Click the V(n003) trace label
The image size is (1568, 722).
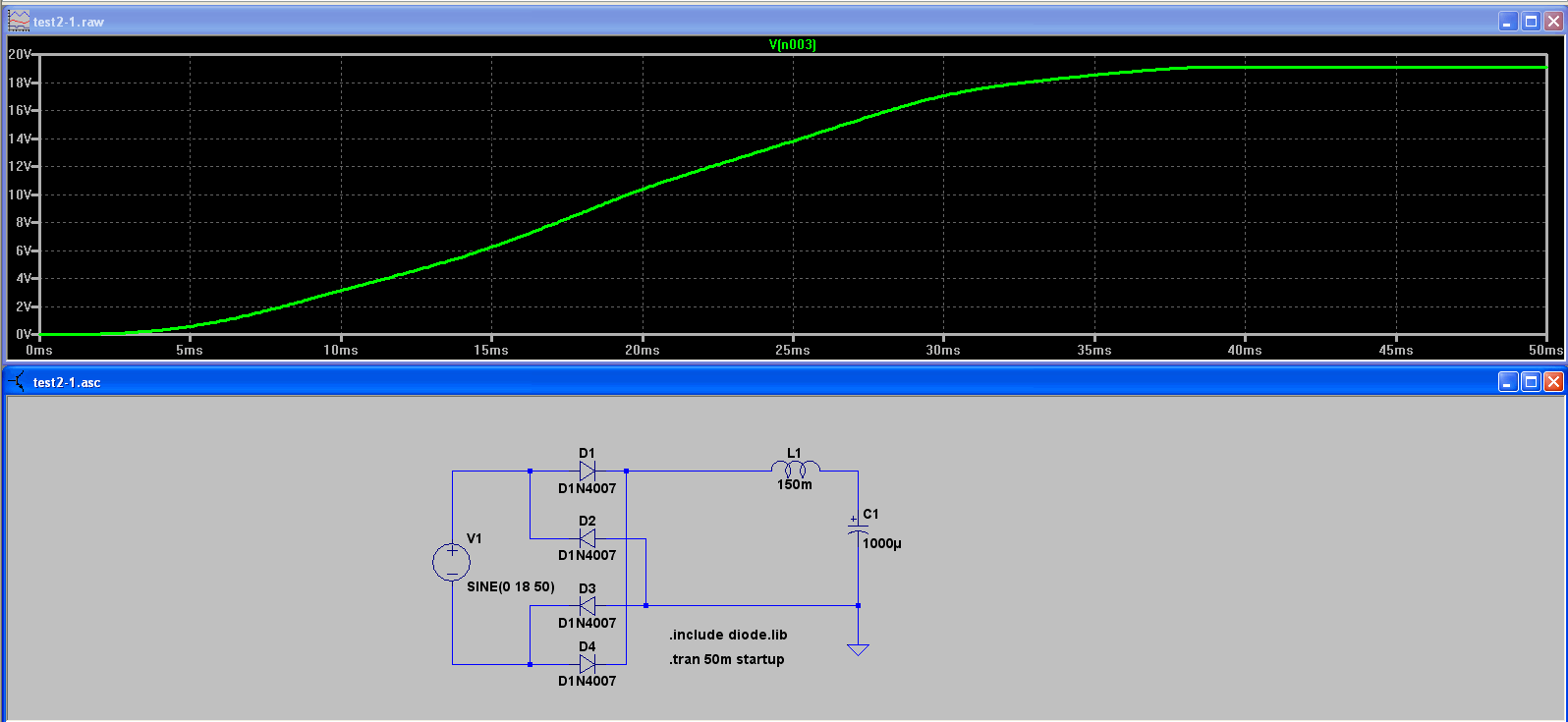pyautogui.click(x=792, y=44)
